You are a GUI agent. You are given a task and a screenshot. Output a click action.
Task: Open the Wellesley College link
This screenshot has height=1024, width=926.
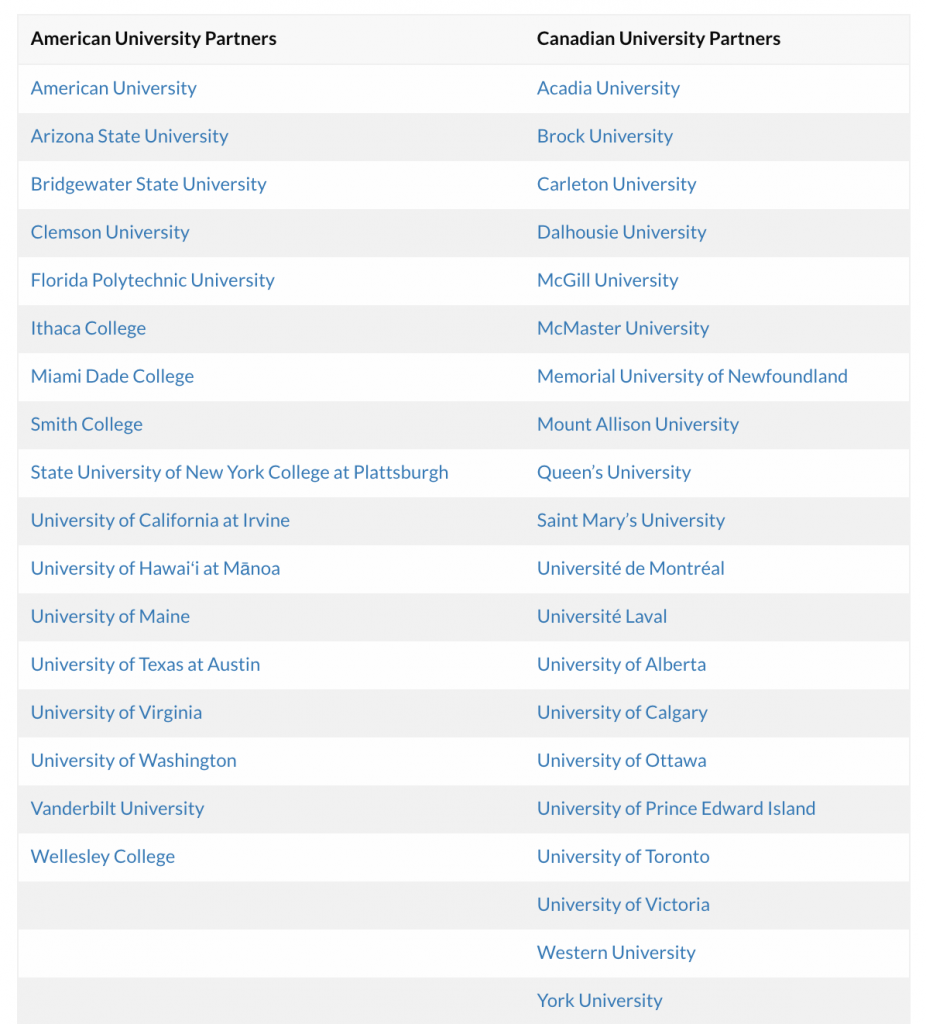pos(102,856)
